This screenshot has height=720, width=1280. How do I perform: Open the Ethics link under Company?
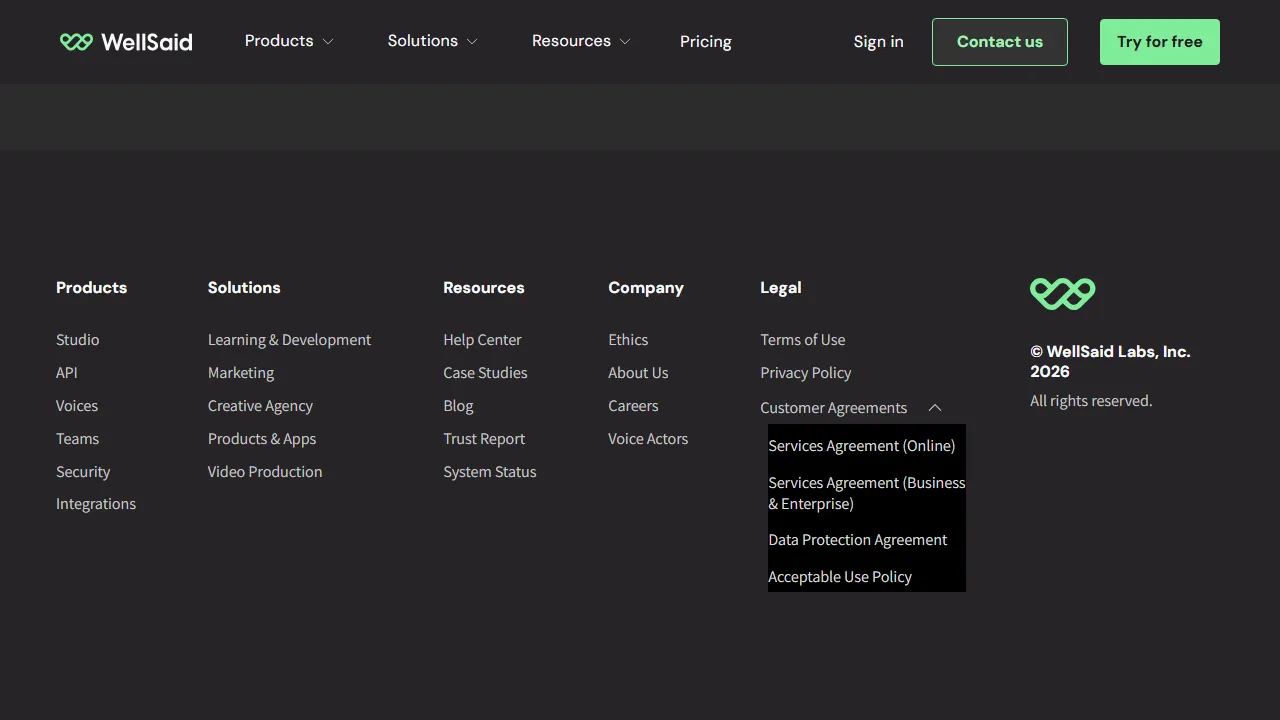click(x=628, y=340)
